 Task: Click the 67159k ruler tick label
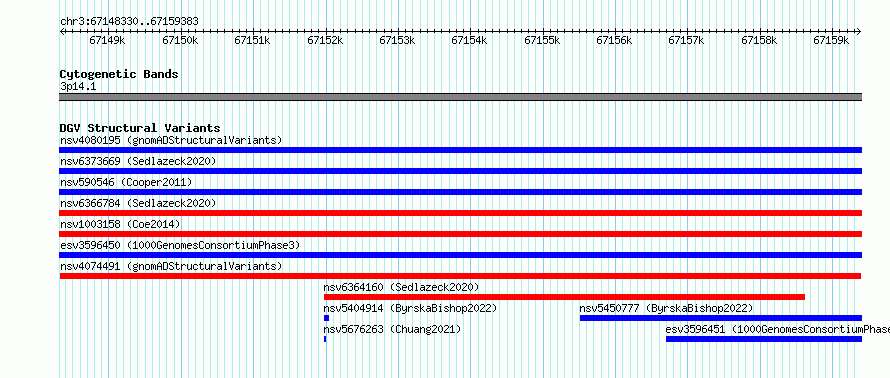(831, 40)
